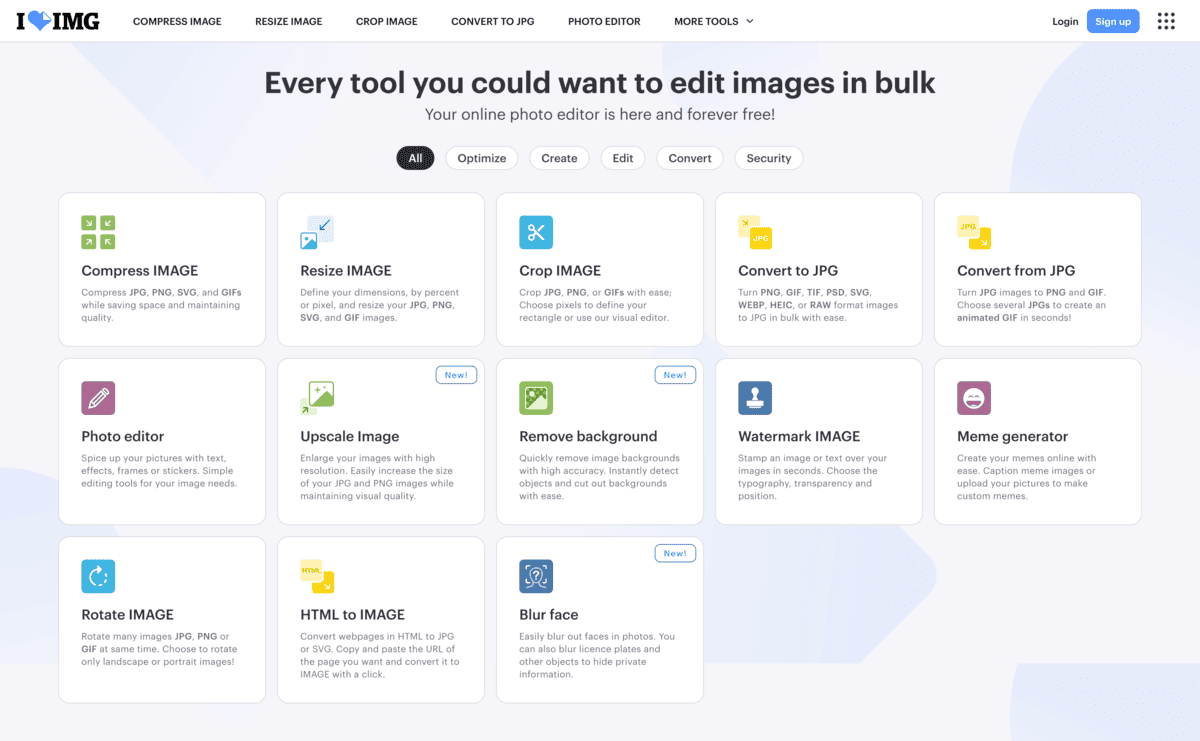The image size is (1200, 741).
Task: Select the blue Crop IMAGE scissors icon
Action: tap(536, 232)
